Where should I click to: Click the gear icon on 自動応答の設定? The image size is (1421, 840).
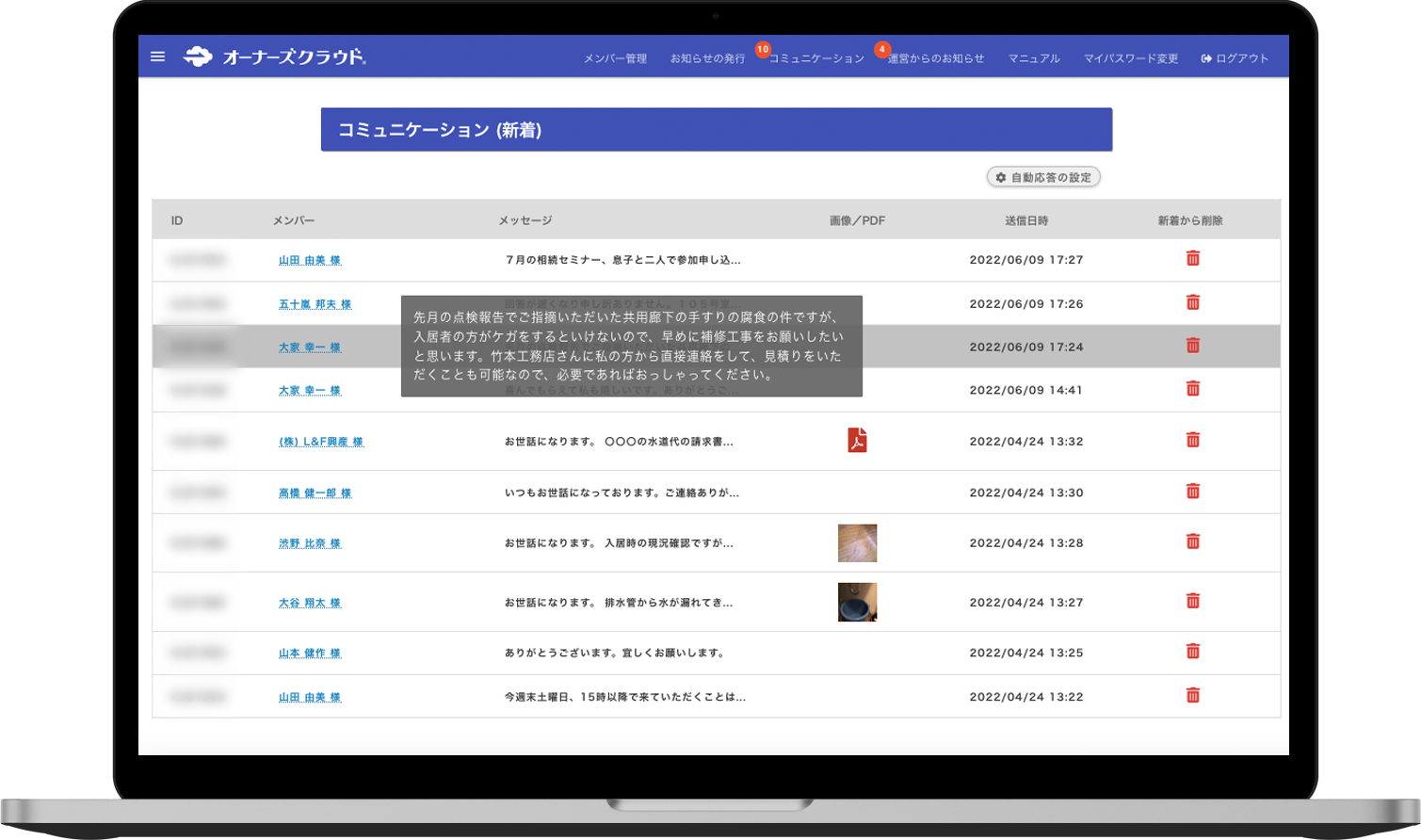(1001, 177)
